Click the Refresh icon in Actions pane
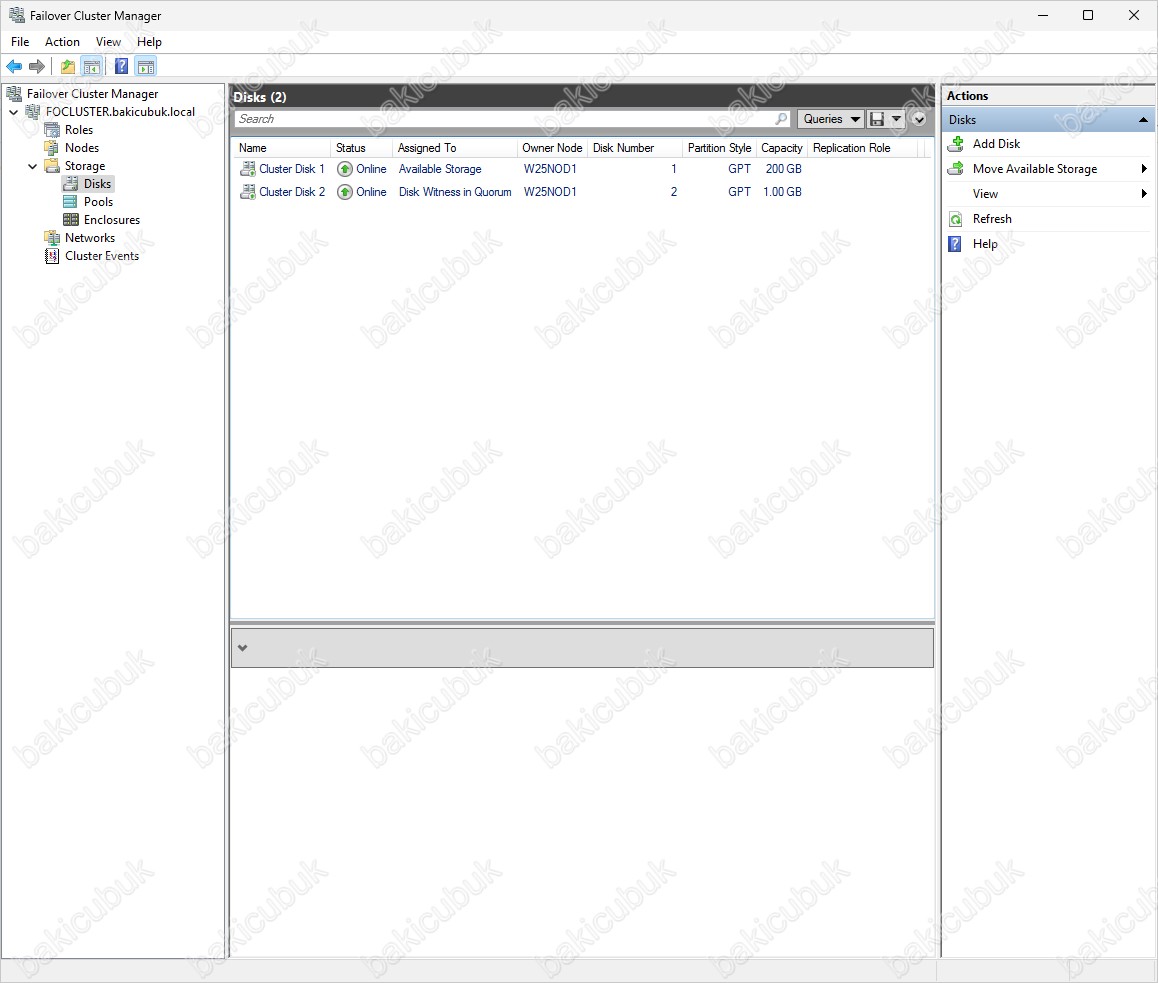The image size is (1158, 983). tap(956, 219)
